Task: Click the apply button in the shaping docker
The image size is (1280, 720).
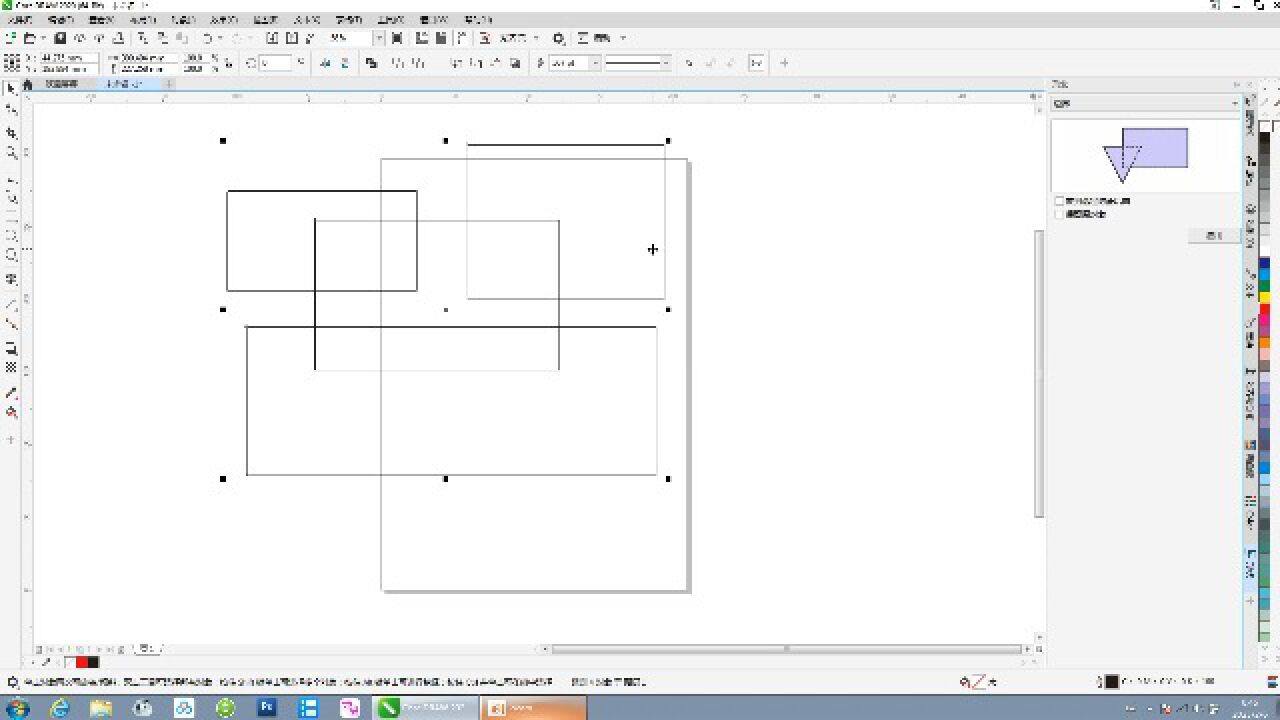Action: [x=1214, y=236]
